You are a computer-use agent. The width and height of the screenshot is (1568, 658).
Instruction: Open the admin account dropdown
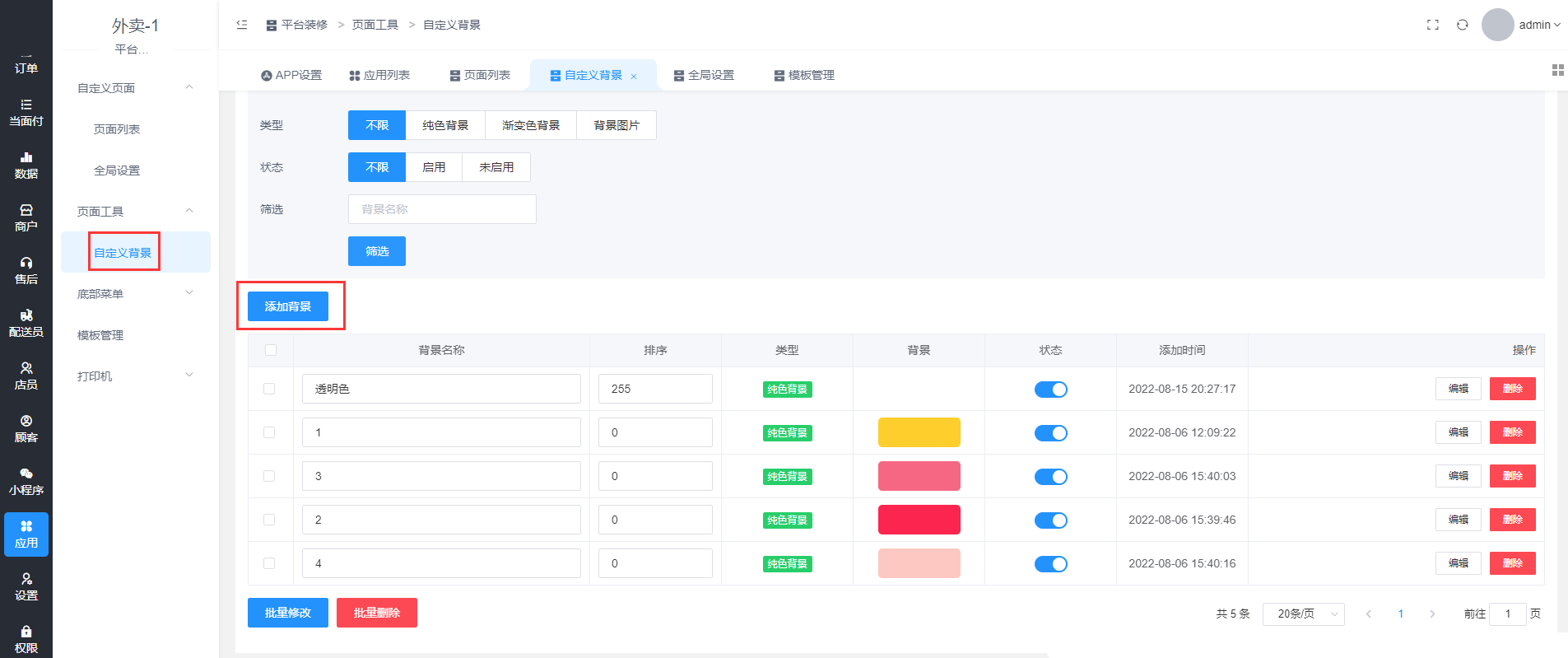point(1539,25)
